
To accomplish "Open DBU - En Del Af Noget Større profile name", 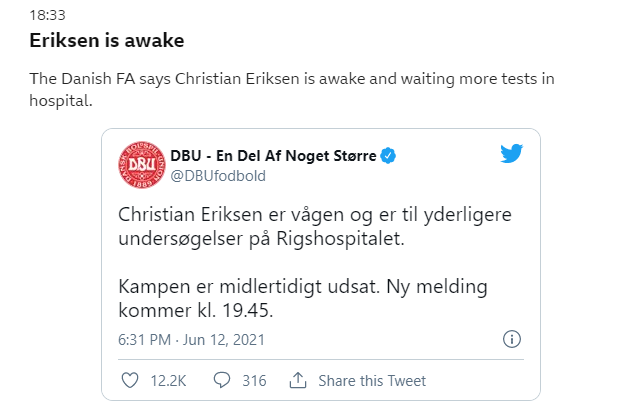I will pyautogui.click(x=273, y=156).
